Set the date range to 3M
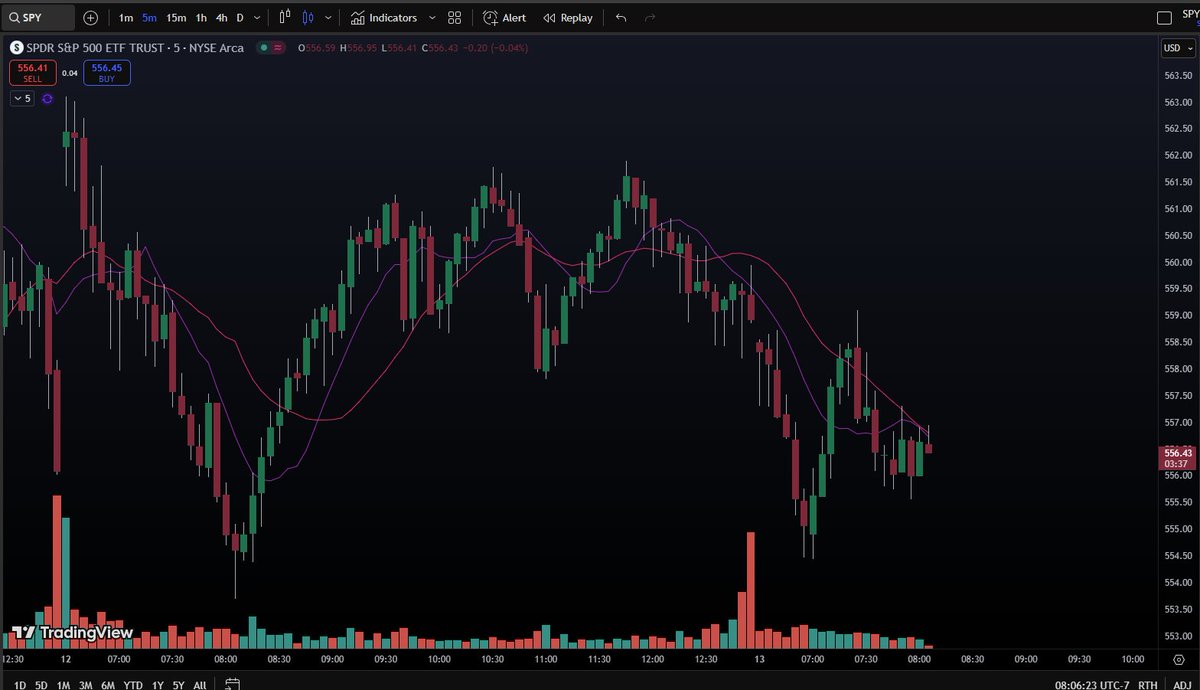 [x=87, y=685]
